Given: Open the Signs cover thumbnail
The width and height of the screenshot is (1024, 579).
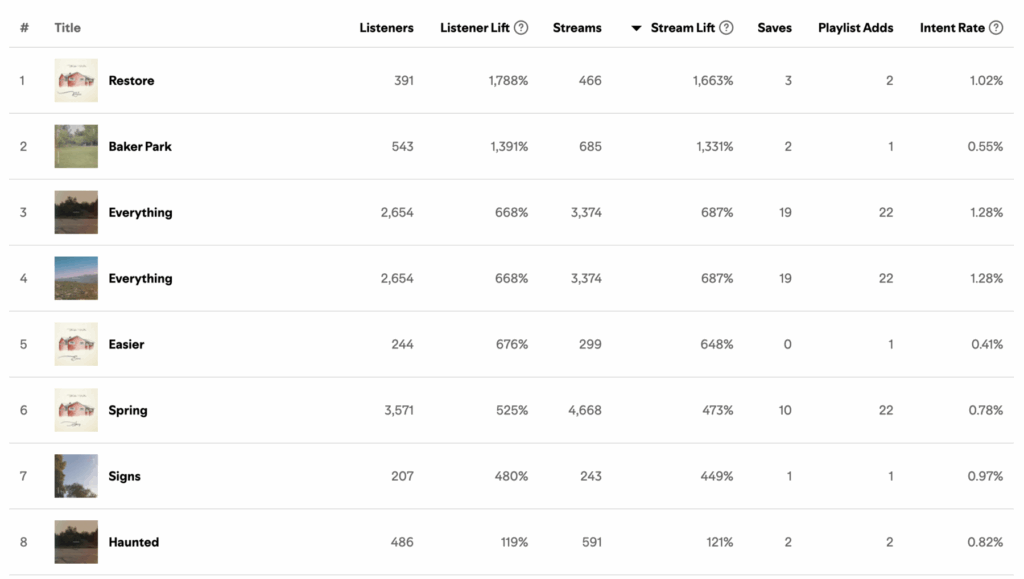Looking at the screenshot, I should [76, 476].
